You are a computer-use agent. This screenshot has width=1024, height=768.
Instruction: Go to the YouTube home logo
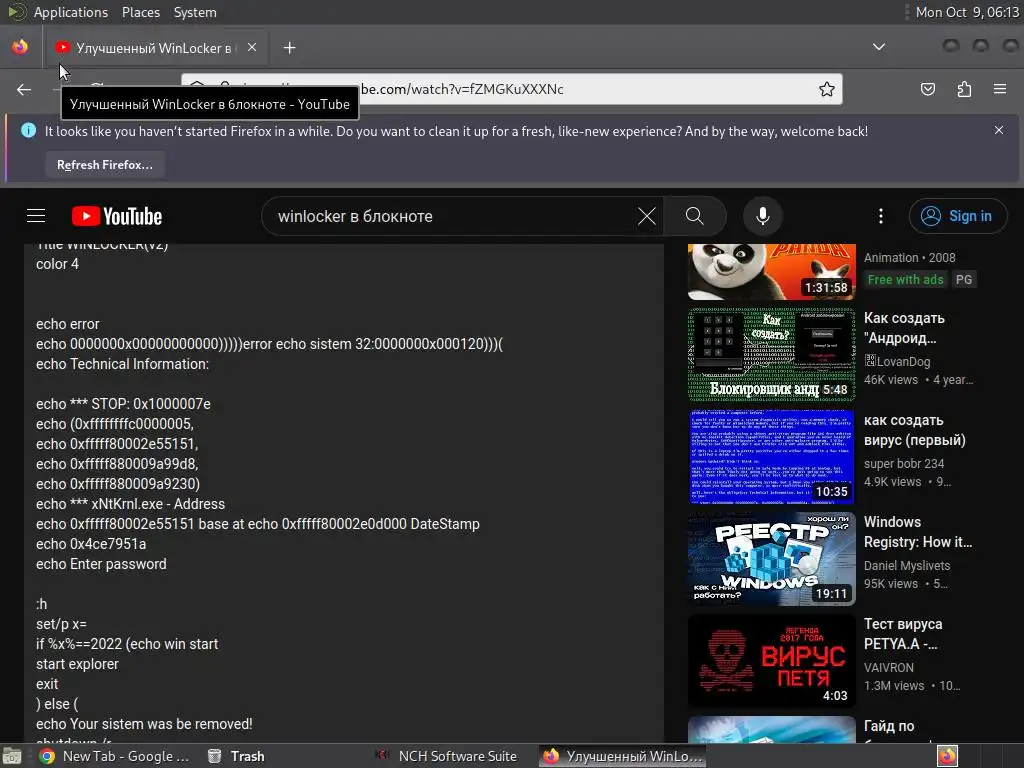click(x=117, y=216)
